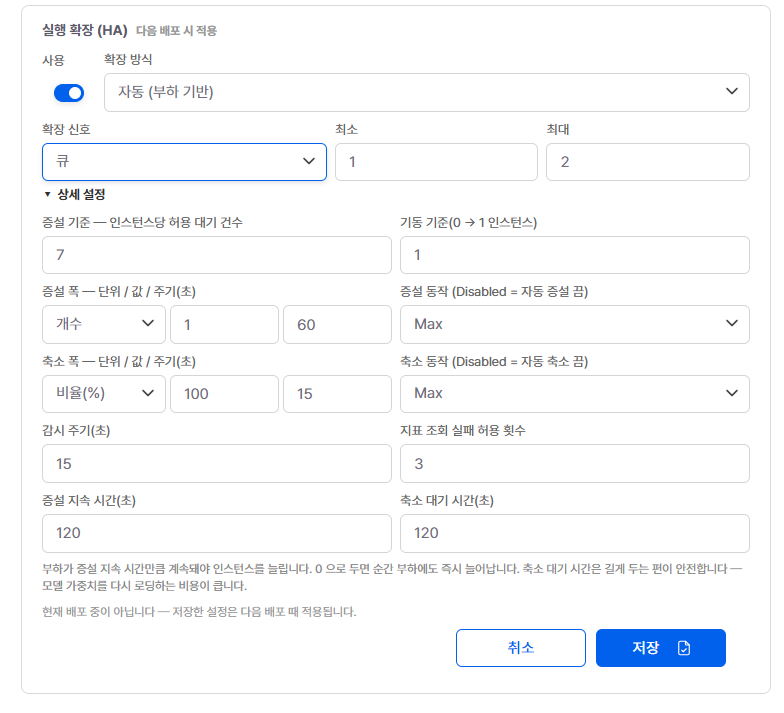Click the 증설 기준 허용 대기 건수 field
The height and width of the screenshot is (713, 784).
(216, 255)
